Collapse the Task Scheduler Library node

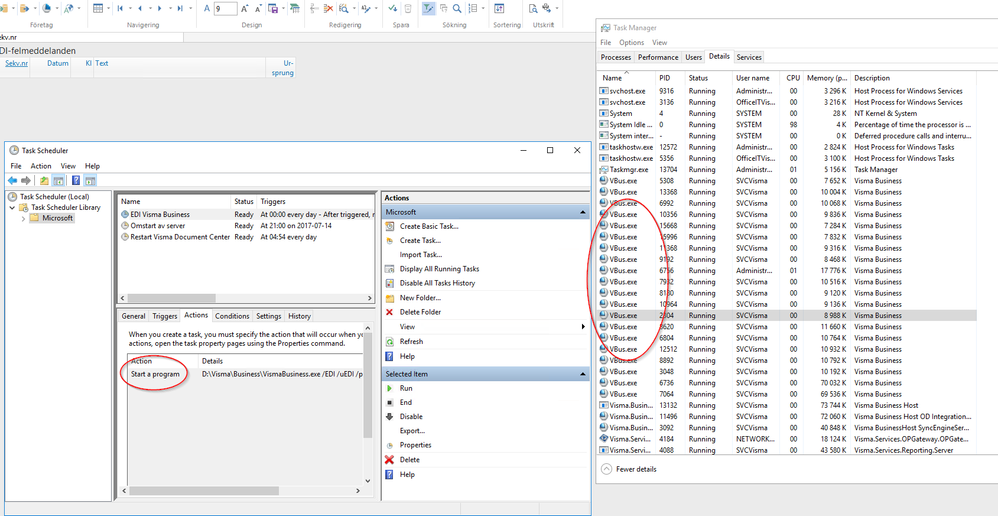coord(12,207)
